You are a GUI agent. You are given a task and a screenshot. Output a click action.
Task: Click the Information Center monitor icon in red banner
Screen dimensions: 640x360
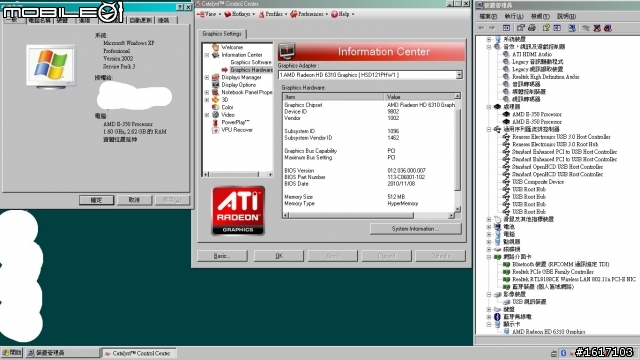pyautogui.click(x=287, y=52)
